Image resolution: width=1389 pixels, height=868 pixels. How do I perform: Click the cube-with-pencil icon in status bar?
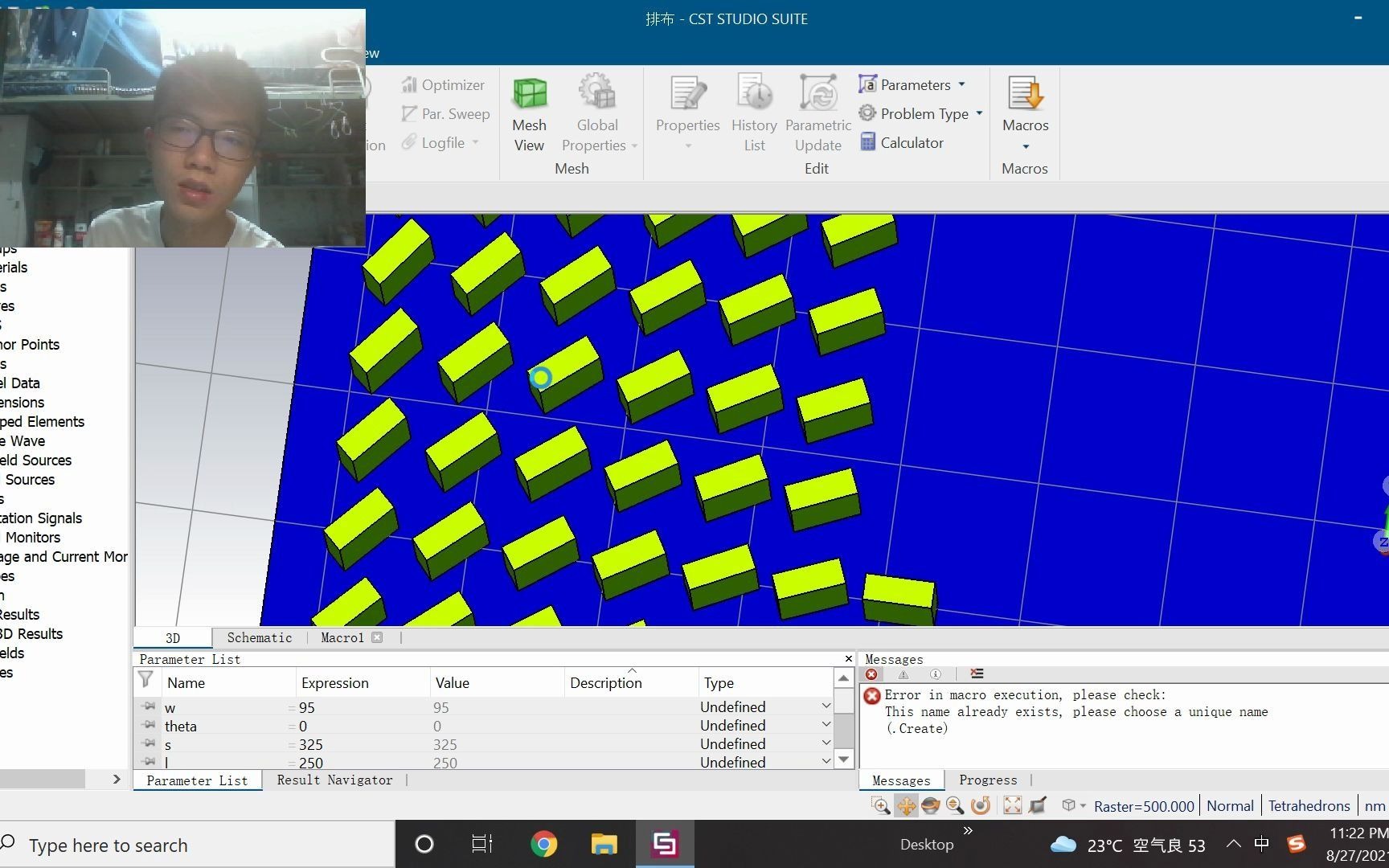pyautogui.click(x=1038, y=805)
